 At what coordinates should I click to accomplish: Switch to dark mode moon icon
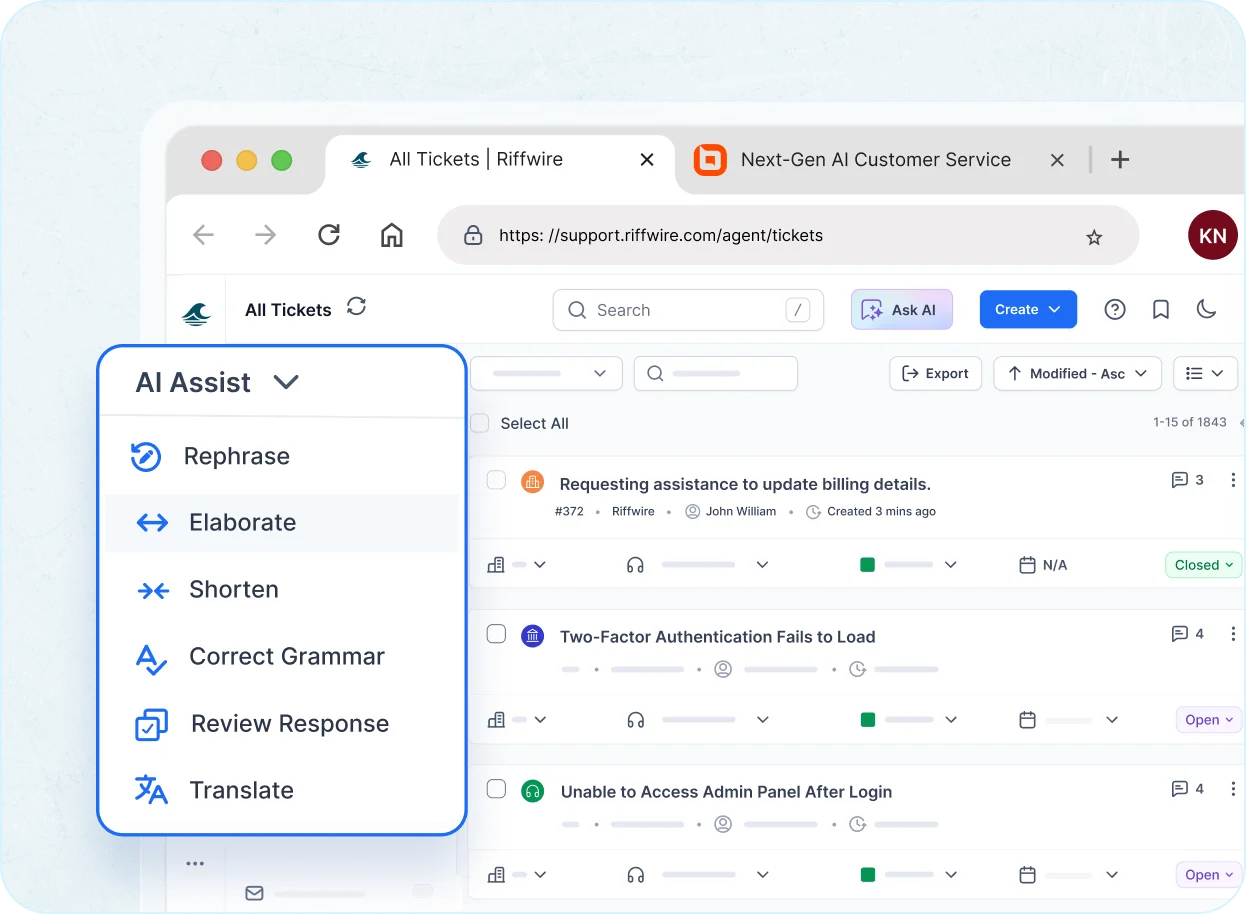[1207, 309]
